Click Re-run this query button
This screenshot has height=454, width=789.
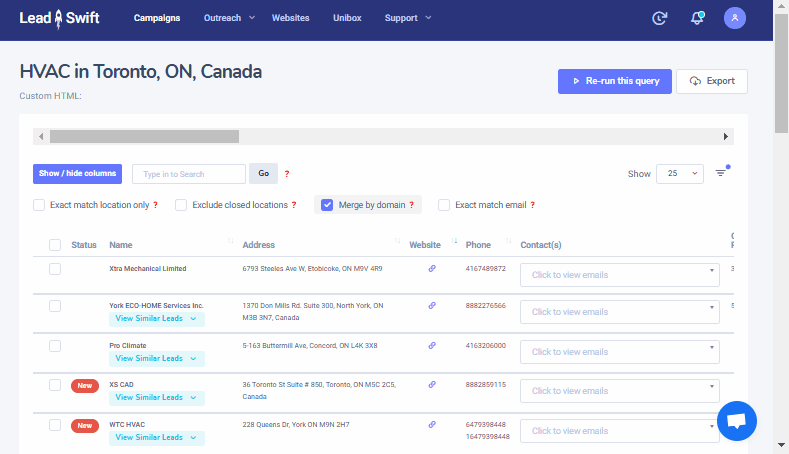tap(614, 81)
